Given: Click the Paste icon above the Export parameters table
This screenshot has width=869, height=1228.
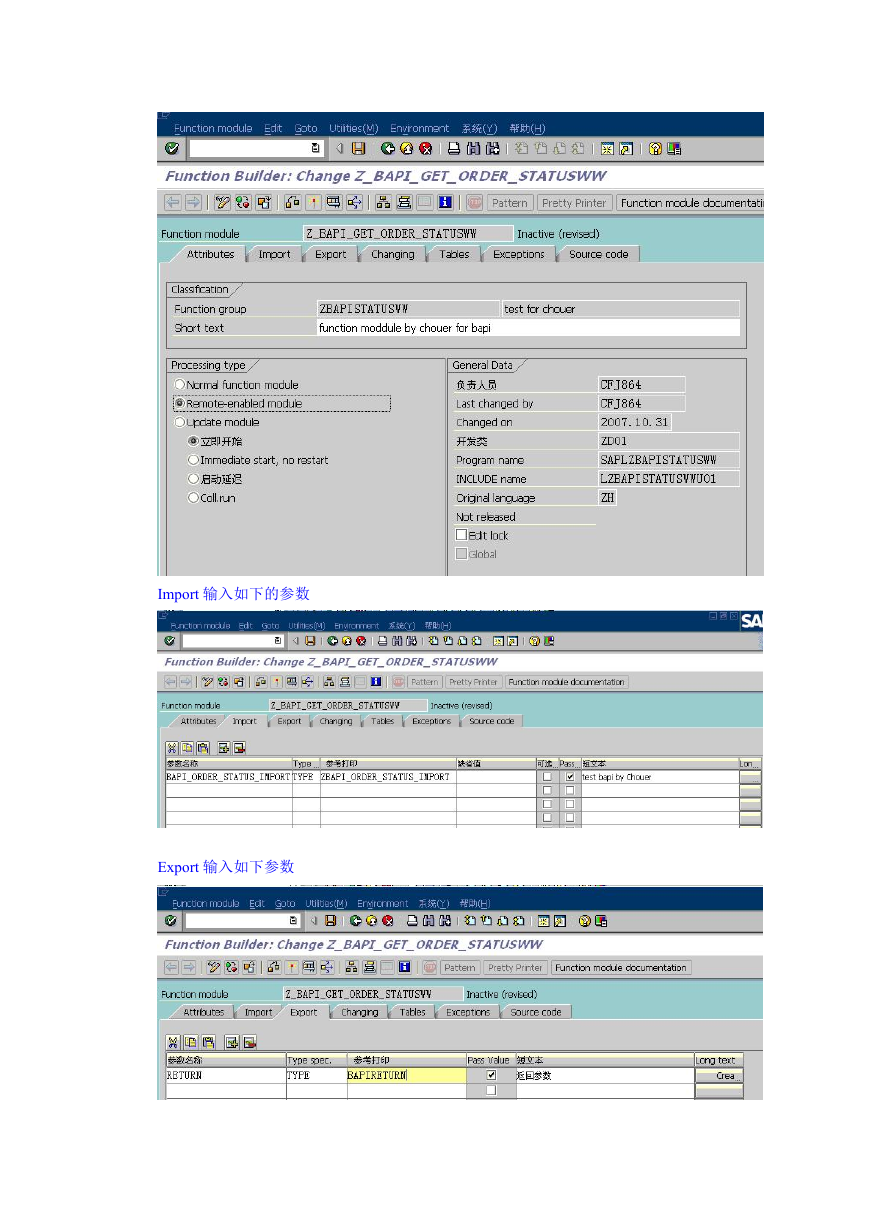Looking at the screenshot, I should tap(207, 1041).
